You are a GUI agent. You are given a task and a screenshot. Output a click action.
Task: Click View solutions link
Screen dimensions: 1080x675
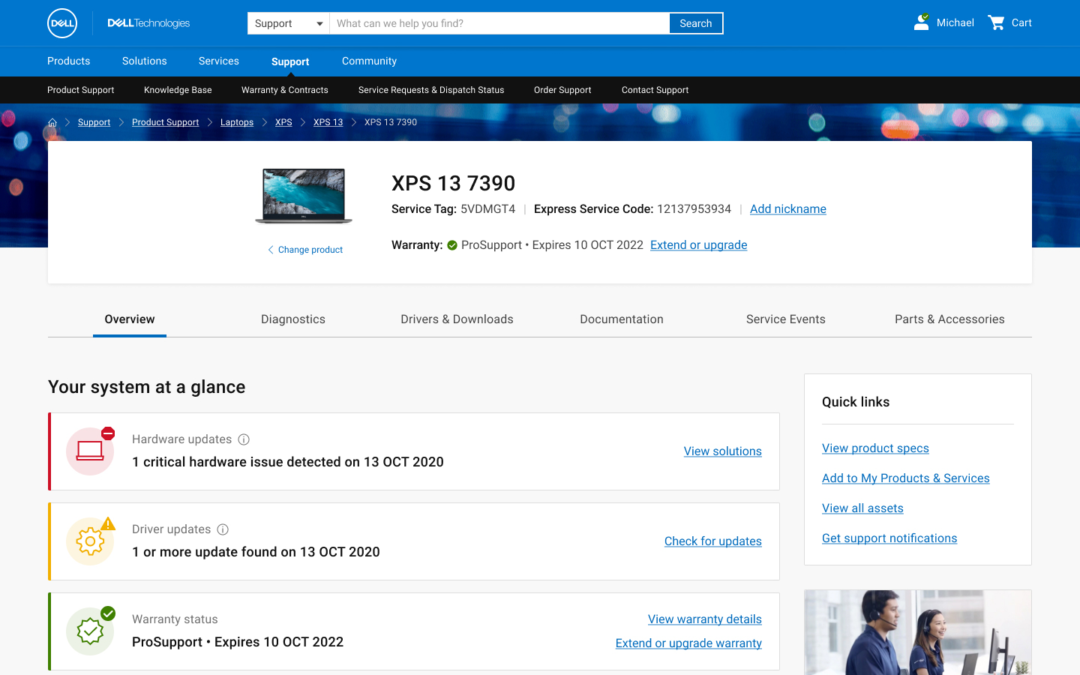point(723,451)
